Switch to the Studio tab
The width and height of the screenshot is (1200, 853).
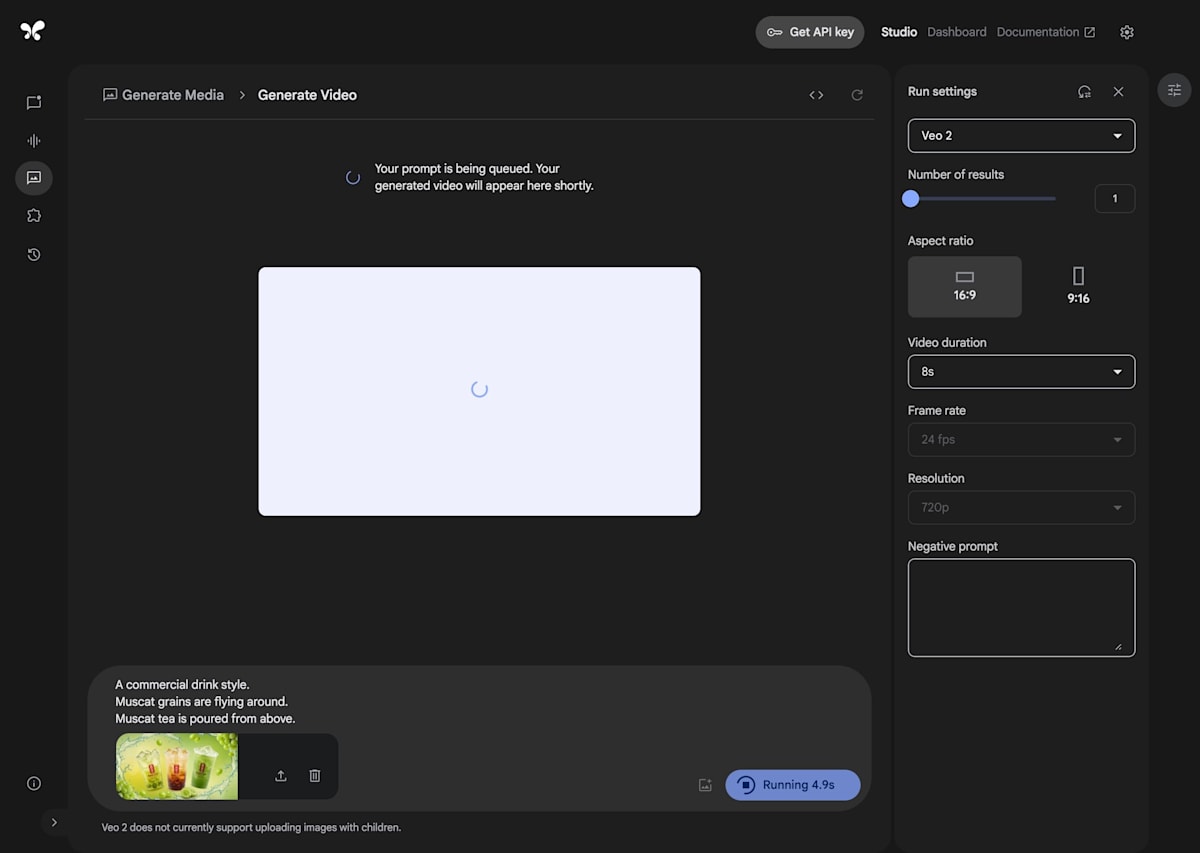coord(899,32)
